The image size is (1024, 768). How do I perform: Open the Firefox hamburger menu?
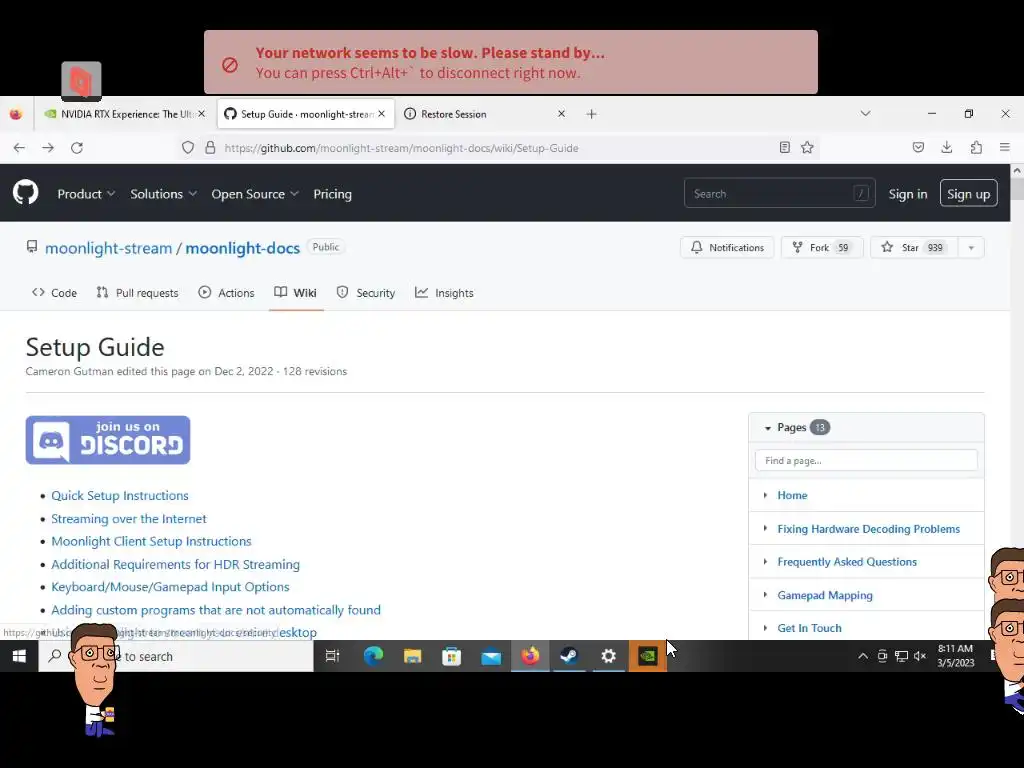pos(1004,148)
